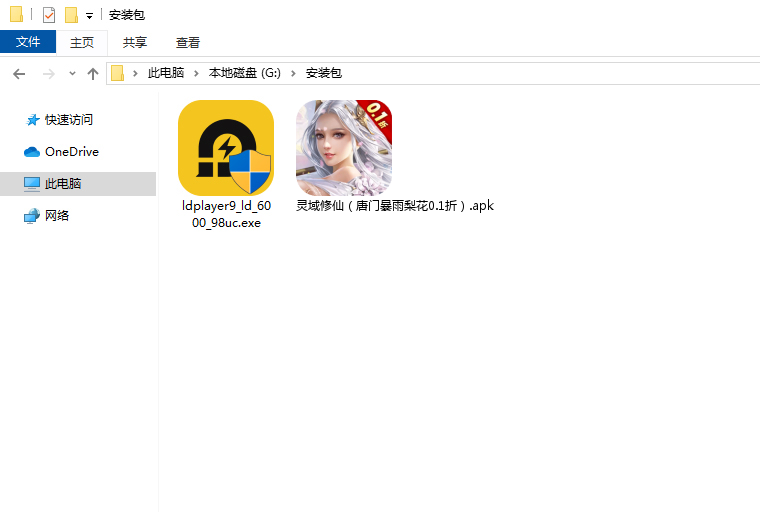Image resolution: width=760 pixels, height=512 pixels.
Task: Select 此电脑 in the left sidebar
Action: tap(63, 184)
